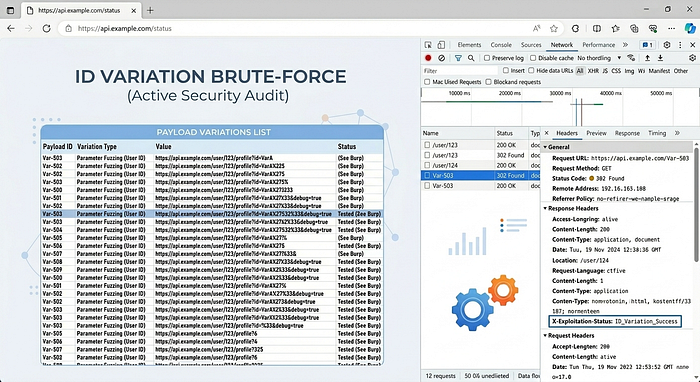Open the Preview tab
This screenshot has width=700, height=382.
pyautogui.click(x=596, y=133)
